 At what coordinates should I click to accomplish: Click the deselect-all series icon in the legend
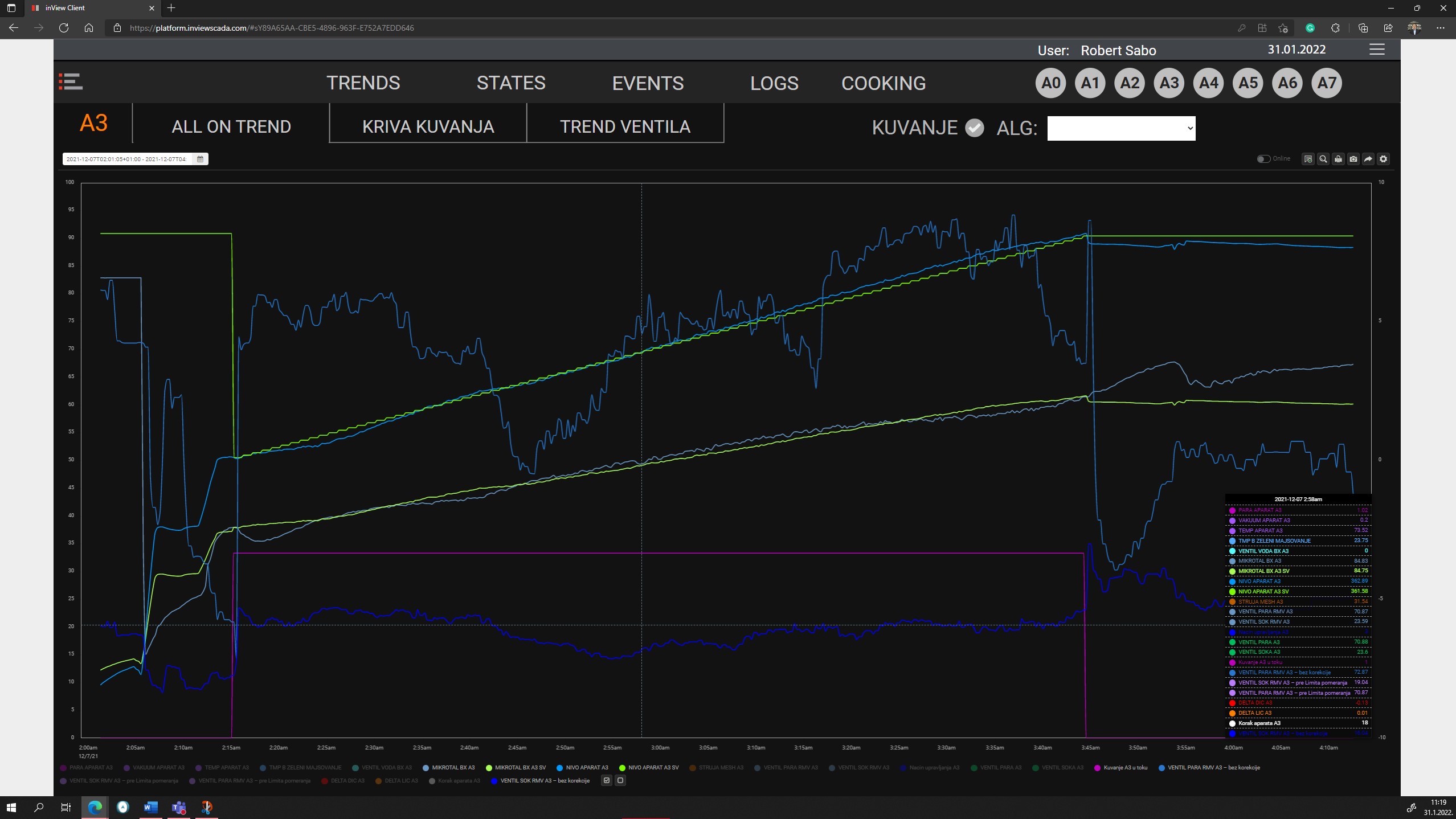coord(620,780)
